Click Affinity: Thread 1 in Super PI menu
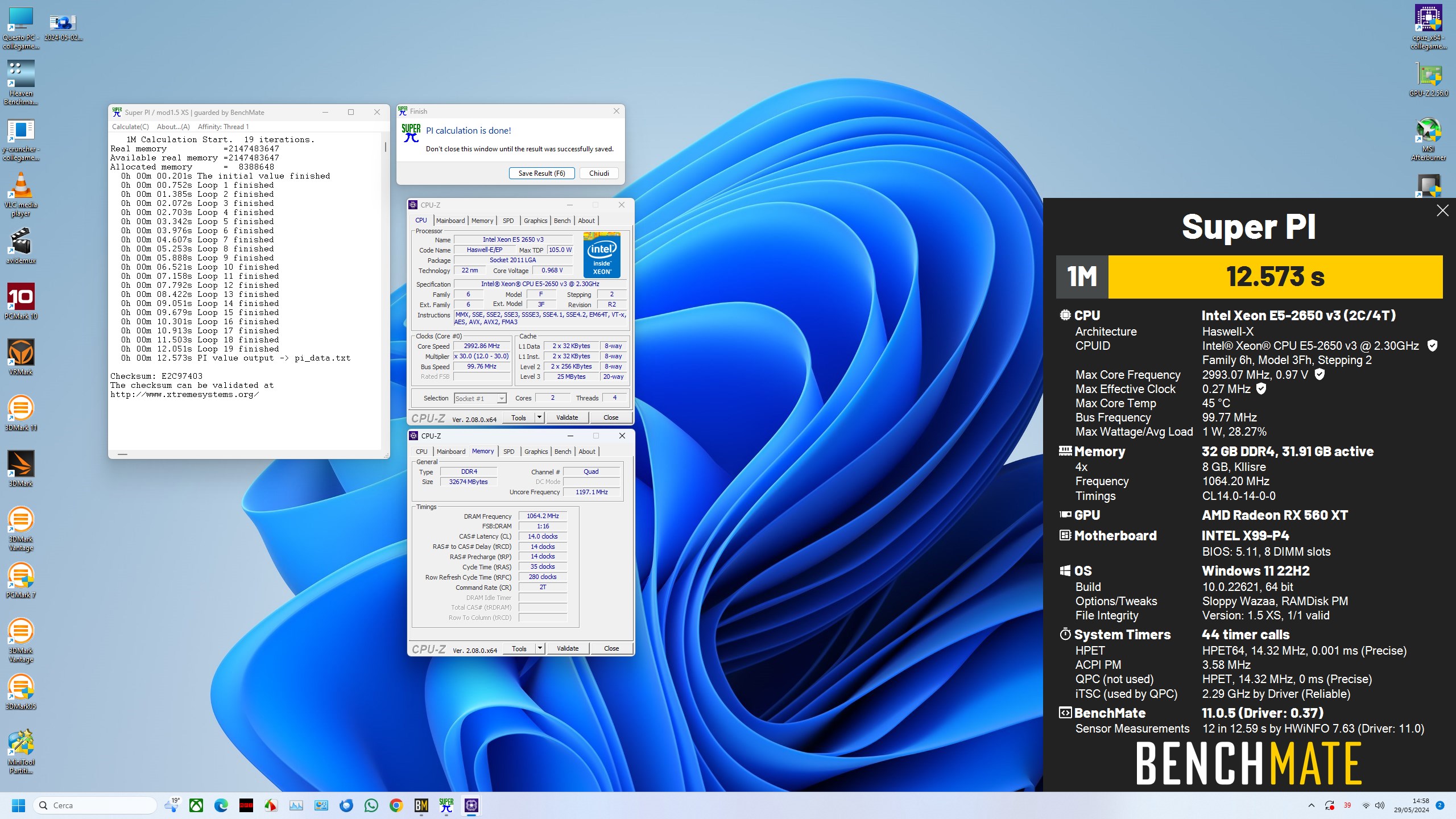Screen dimensions: 1456x819 tap(223, 127)
